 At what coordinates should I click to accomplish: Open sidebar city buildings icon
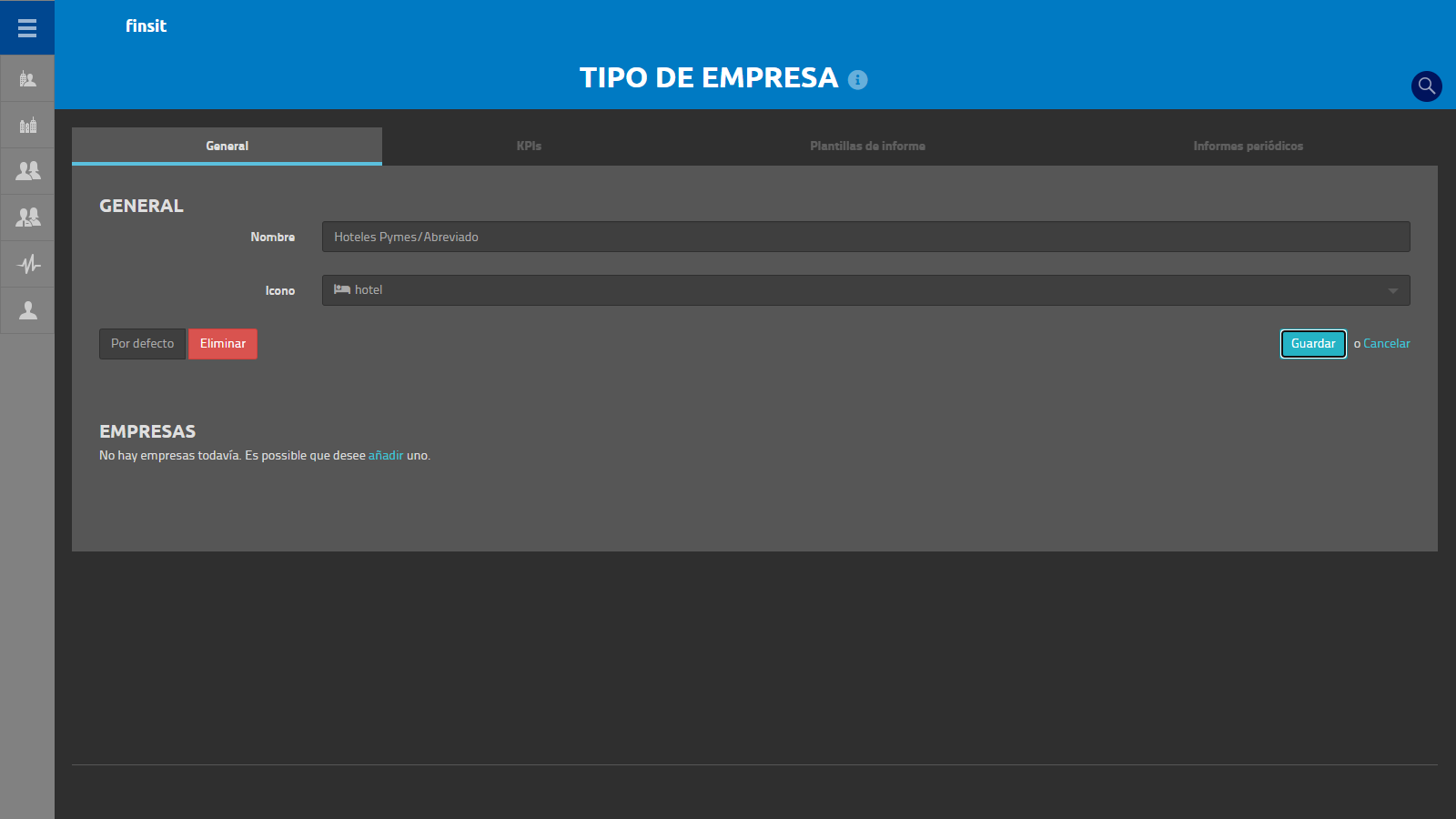pos(27,125)
